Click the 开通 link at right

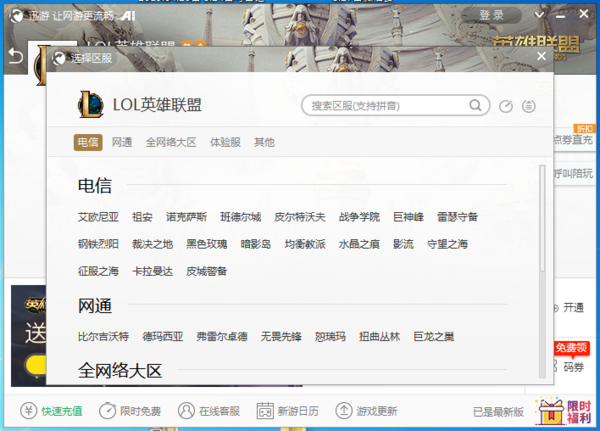pos(573,308)
